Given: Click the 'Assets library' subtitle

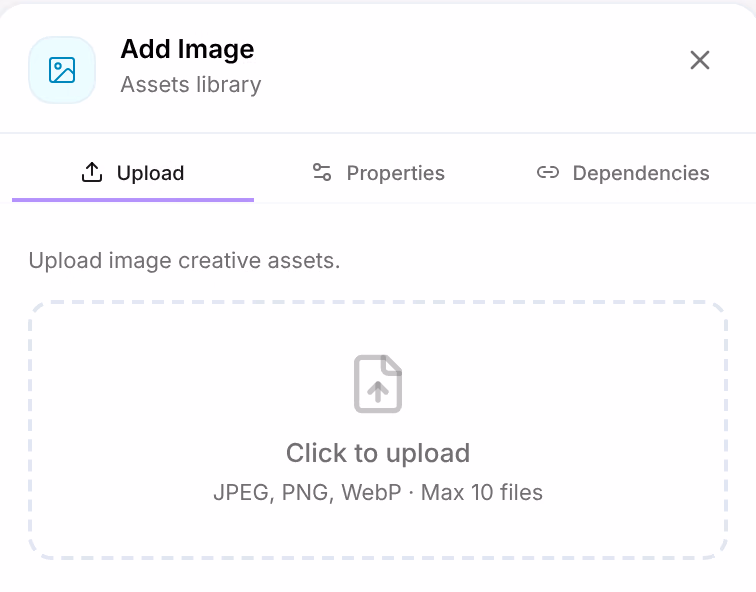Looking at the screenshot, I should (191, 85).
